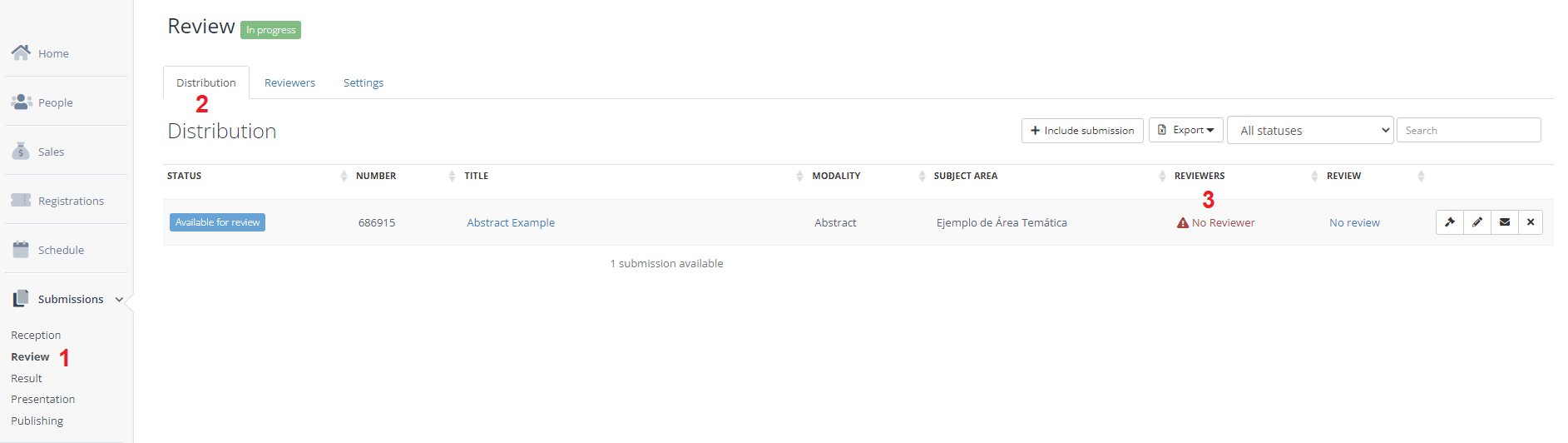1568x443 pixels.
Task: Click the envelope email icon in row
Action: pyautogui.click(x=1505, y=222)
